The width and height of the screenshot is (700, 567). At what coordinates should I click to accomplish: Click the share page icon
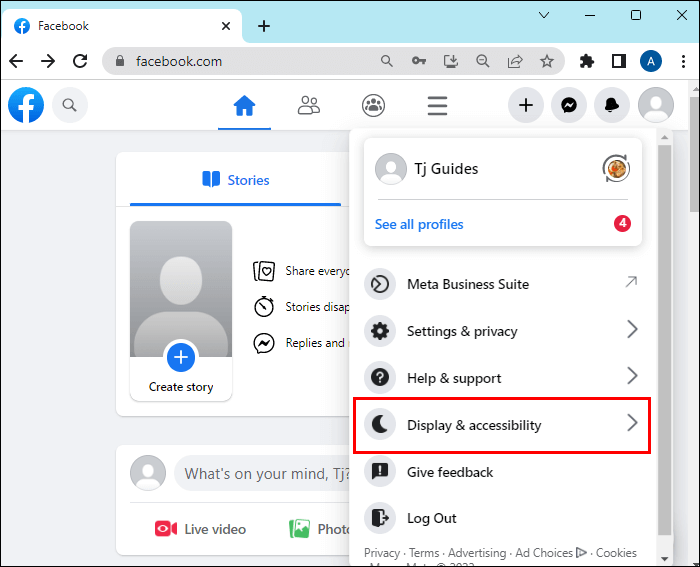click(x=515, y=61)
